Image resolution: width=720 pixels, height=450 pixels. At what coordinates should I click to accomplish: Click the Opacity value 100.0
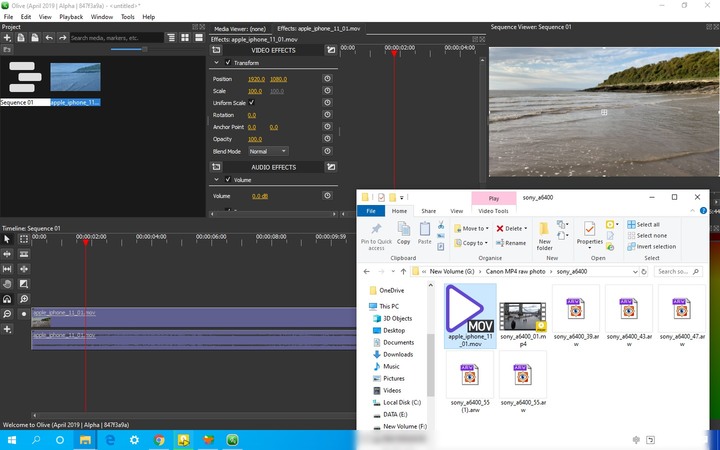pos(255,139)
